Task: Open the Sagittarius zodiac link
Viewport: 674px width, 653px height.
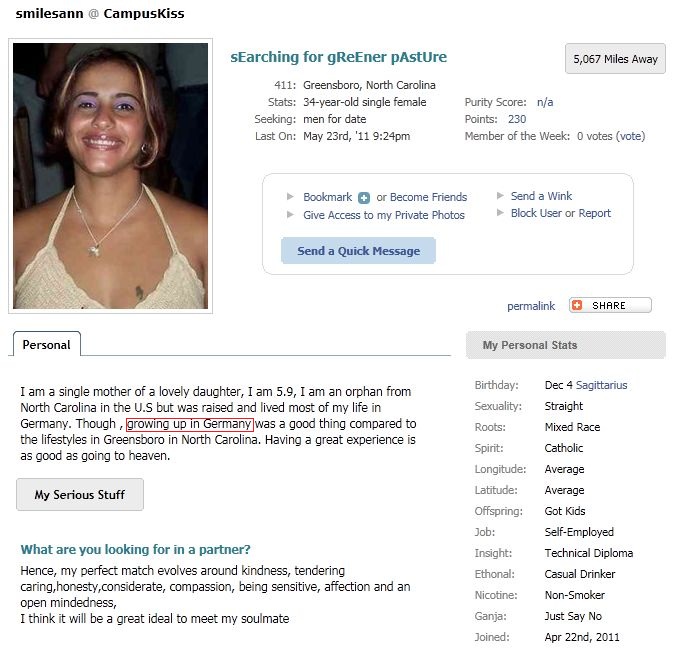Action: [601, 385]
